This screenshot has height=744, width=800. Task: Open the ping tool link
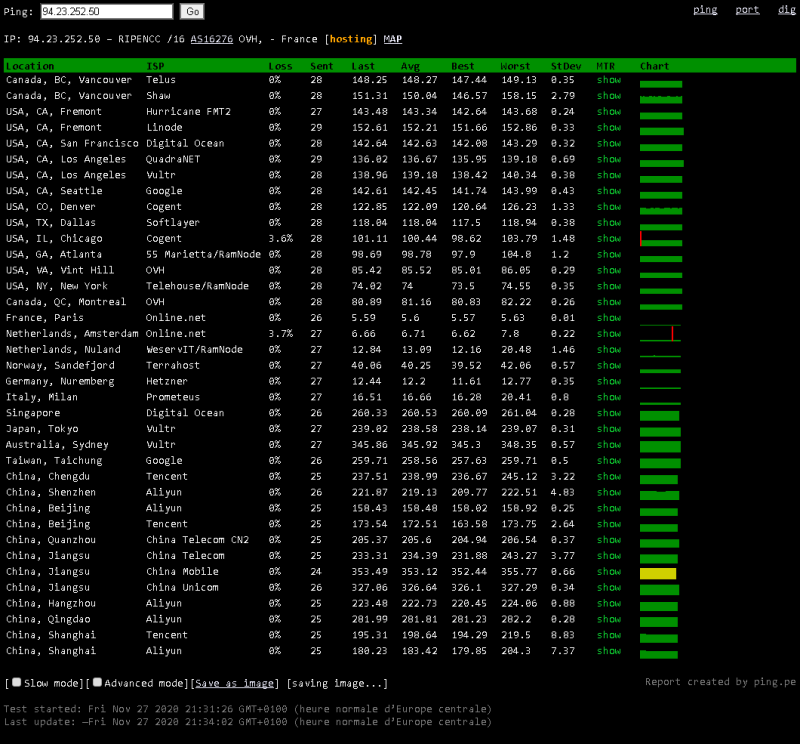[705, 10]
